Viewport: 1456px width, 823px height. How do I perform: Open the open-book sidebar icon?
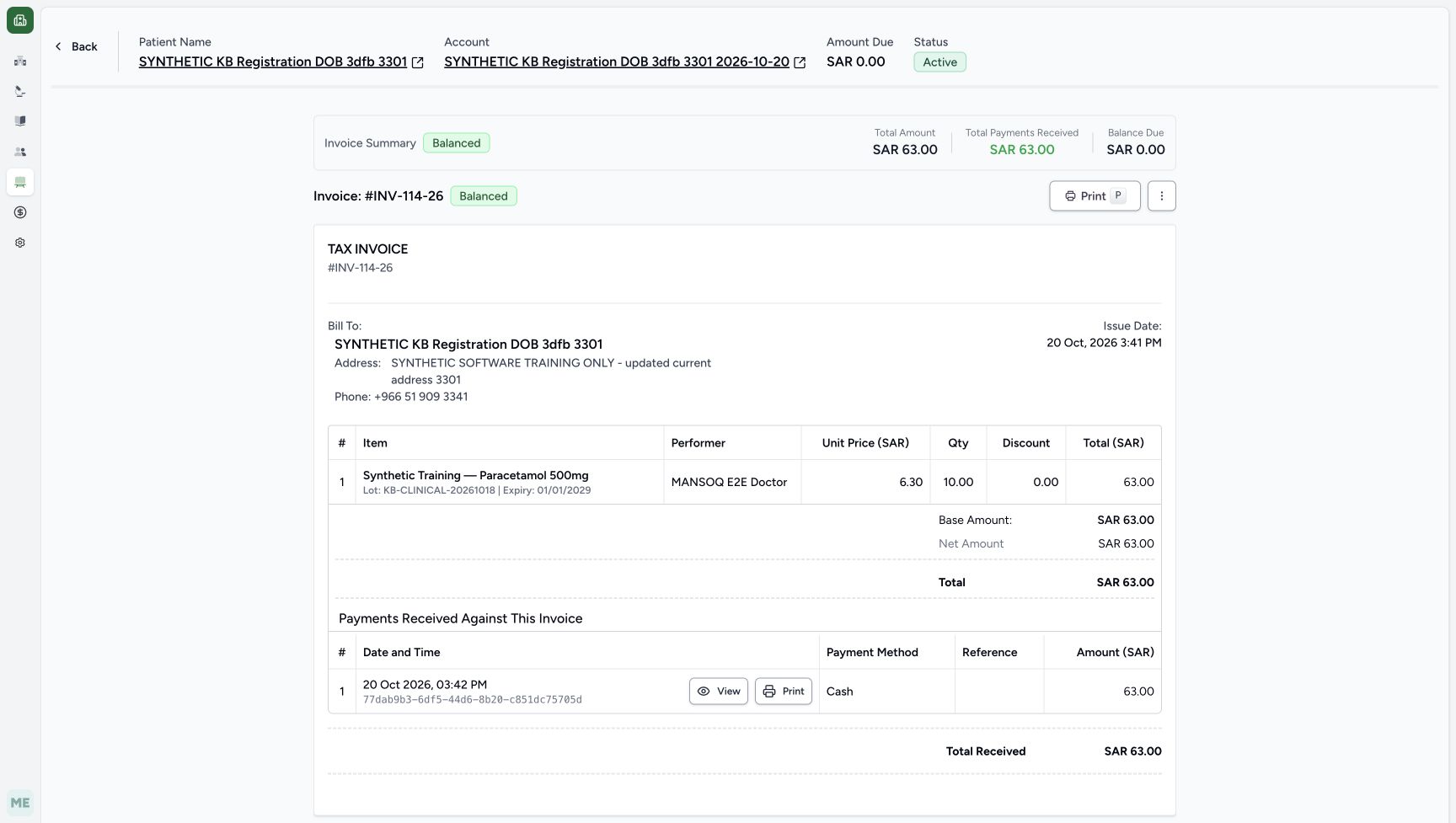[20, 121]
